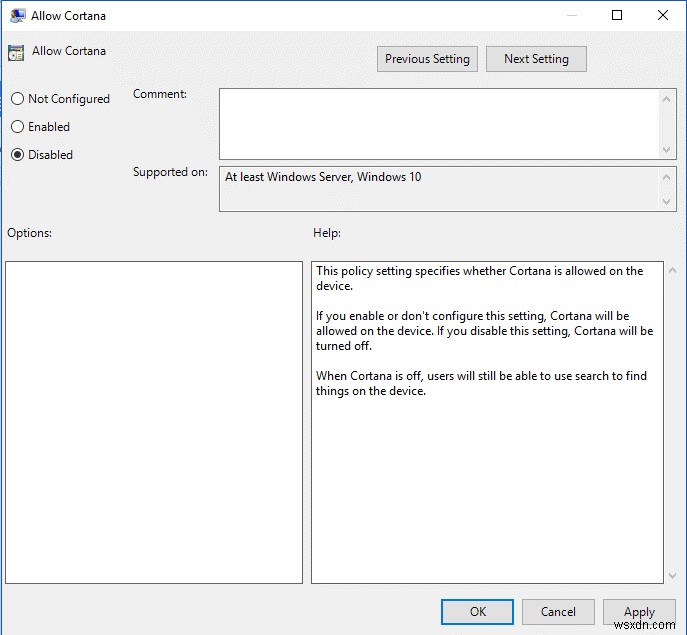Viewport: 687px width, 635px height.
Task: Click the 'When Cortana is off' help paragraph
Action: tap(481, 383)
